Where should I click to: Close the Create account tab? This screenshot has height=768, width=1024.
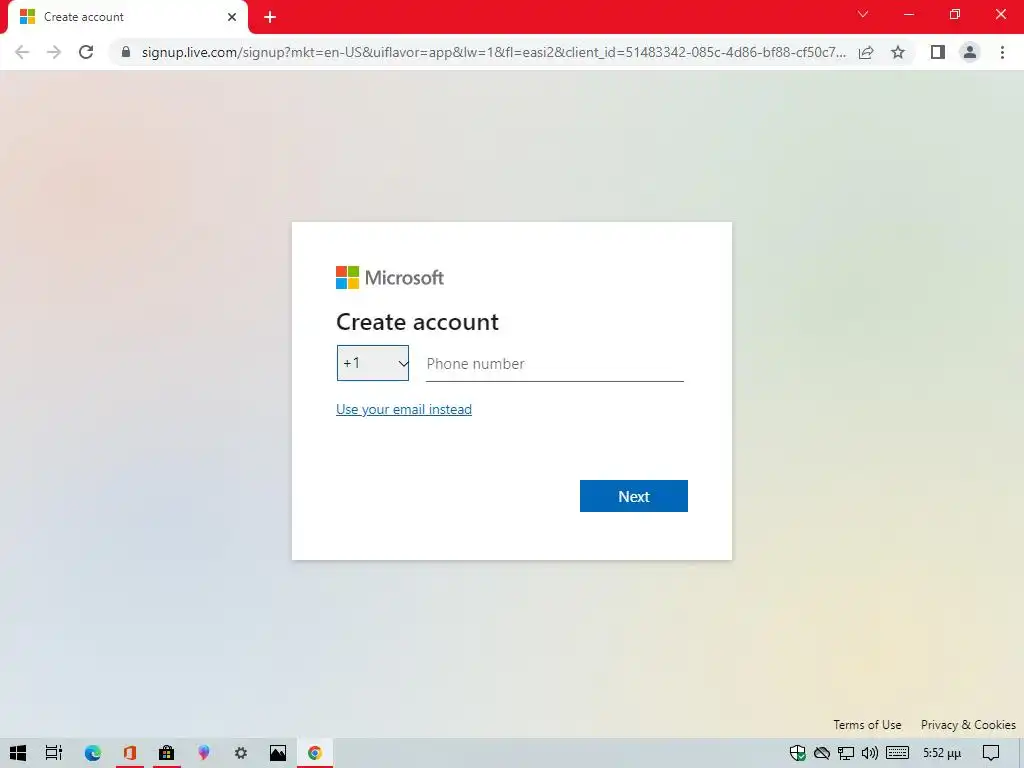point(232,17)
